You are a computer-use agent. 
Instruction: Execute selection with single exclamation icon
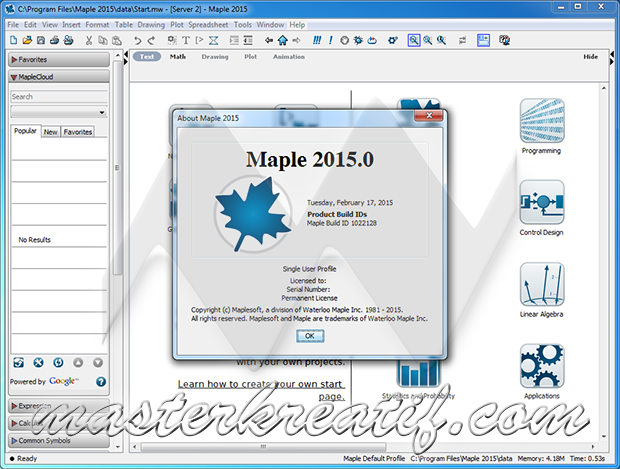[x=331, y=40]
